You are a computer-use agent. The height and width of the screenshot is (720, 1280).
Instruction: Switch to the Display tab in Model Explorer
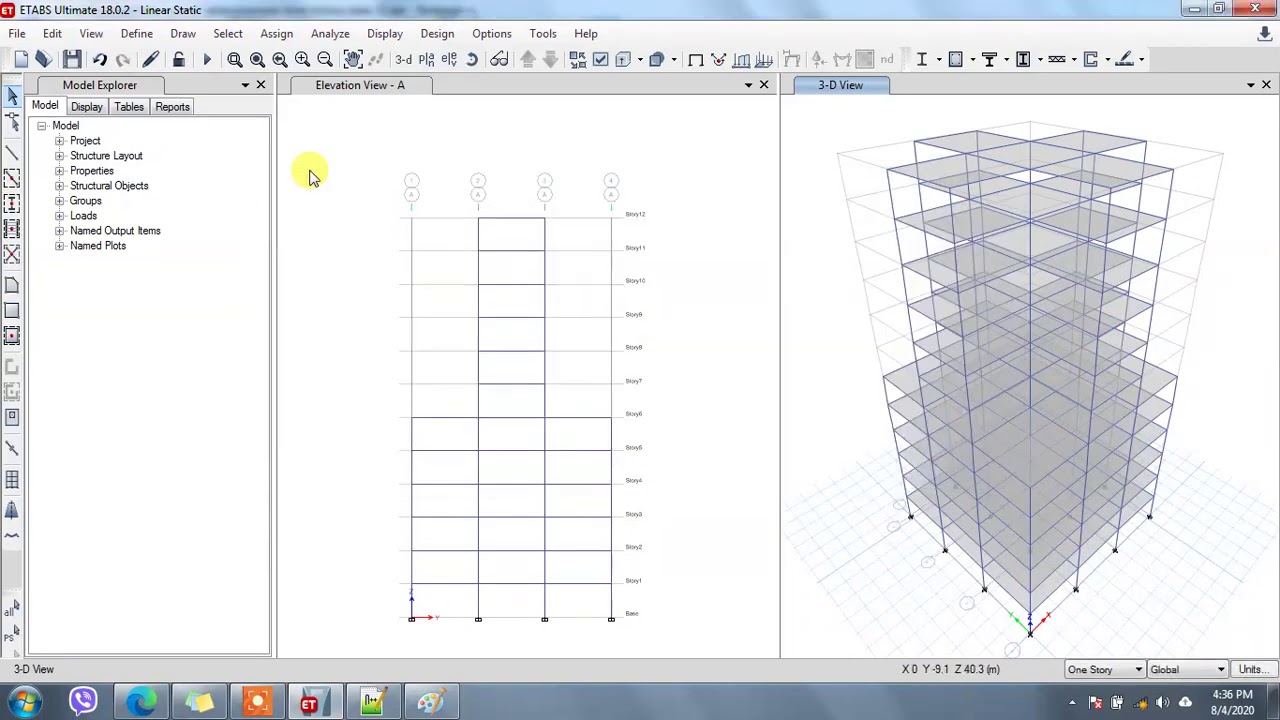tap(87, 107)
